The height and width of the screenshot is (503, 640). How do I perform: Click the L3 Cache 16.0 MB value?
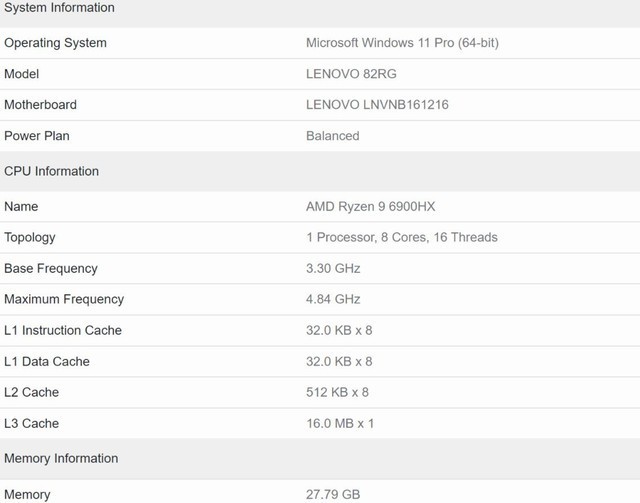point(340,424)
